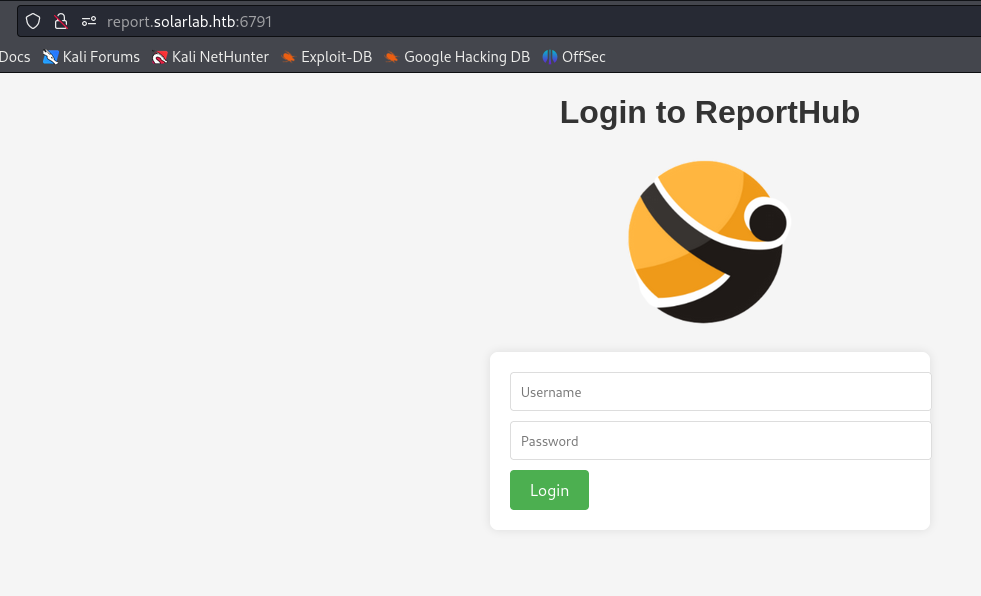Click the 'Login to ReportHub' heading

709,112
